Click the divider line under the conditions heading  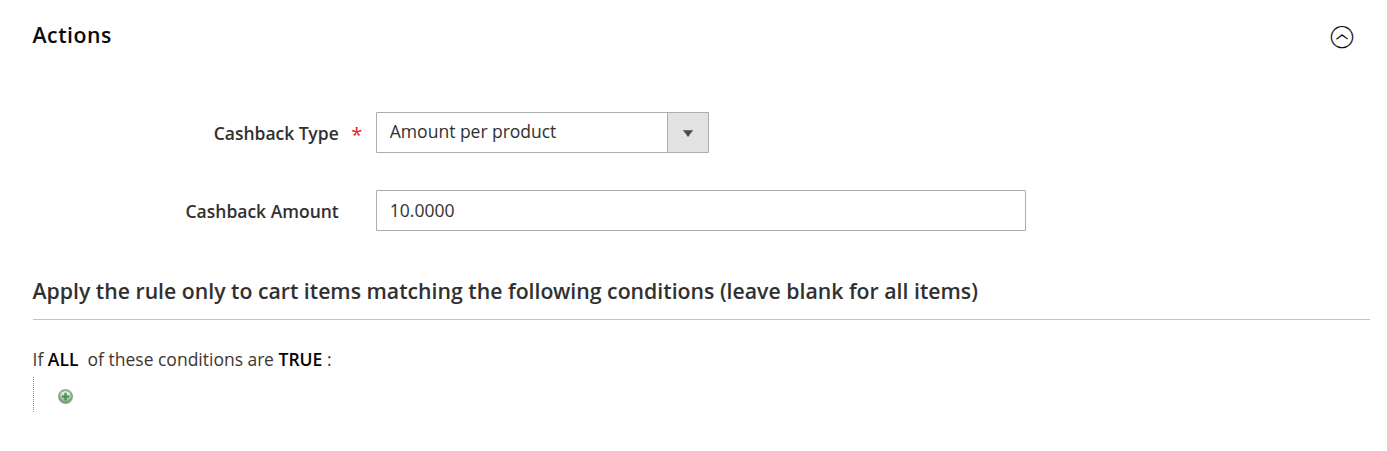700,320
